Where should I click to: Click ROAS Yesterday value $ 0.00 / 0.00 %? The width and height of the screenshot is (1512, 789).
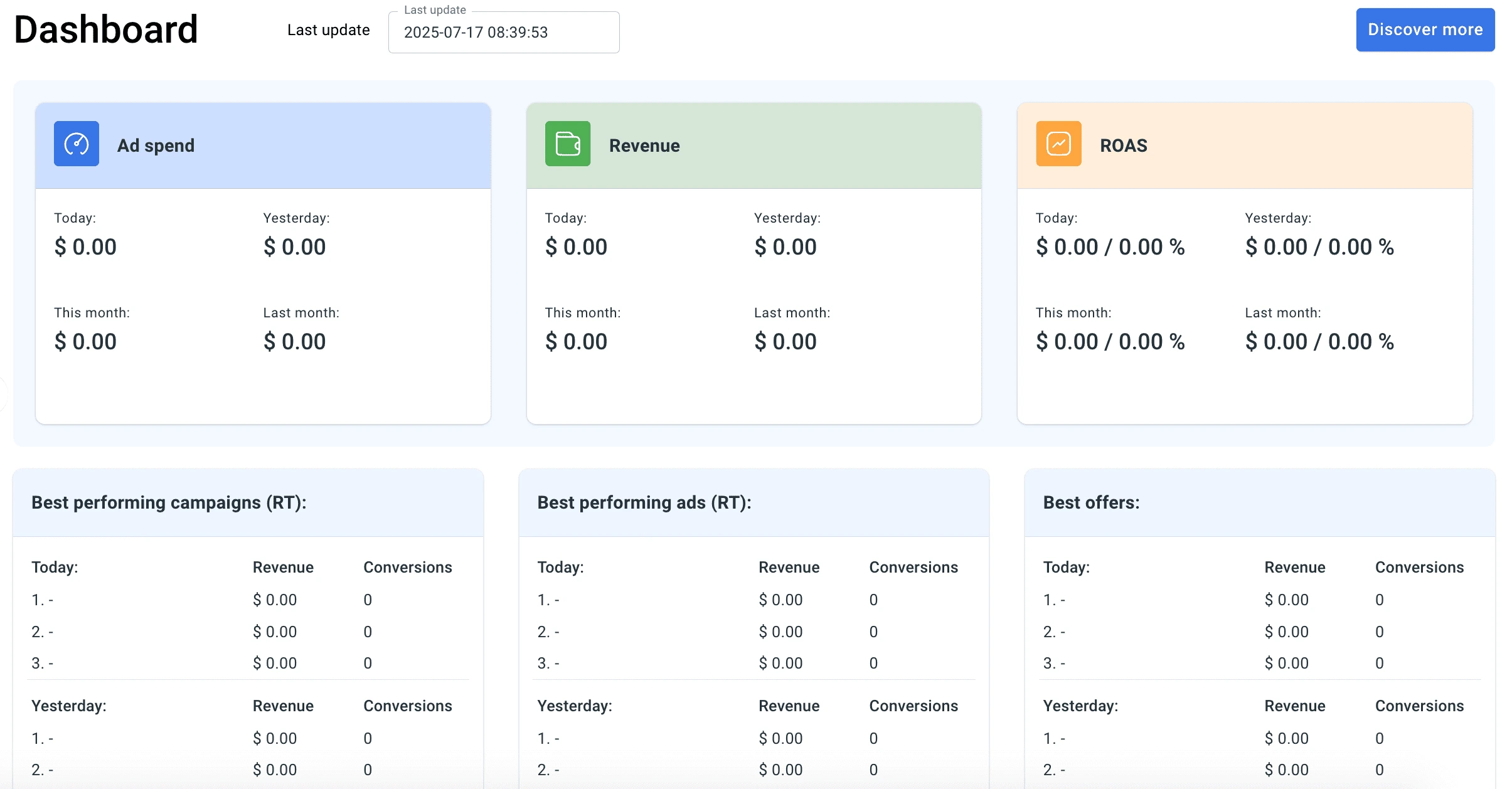coord(1319,246)
